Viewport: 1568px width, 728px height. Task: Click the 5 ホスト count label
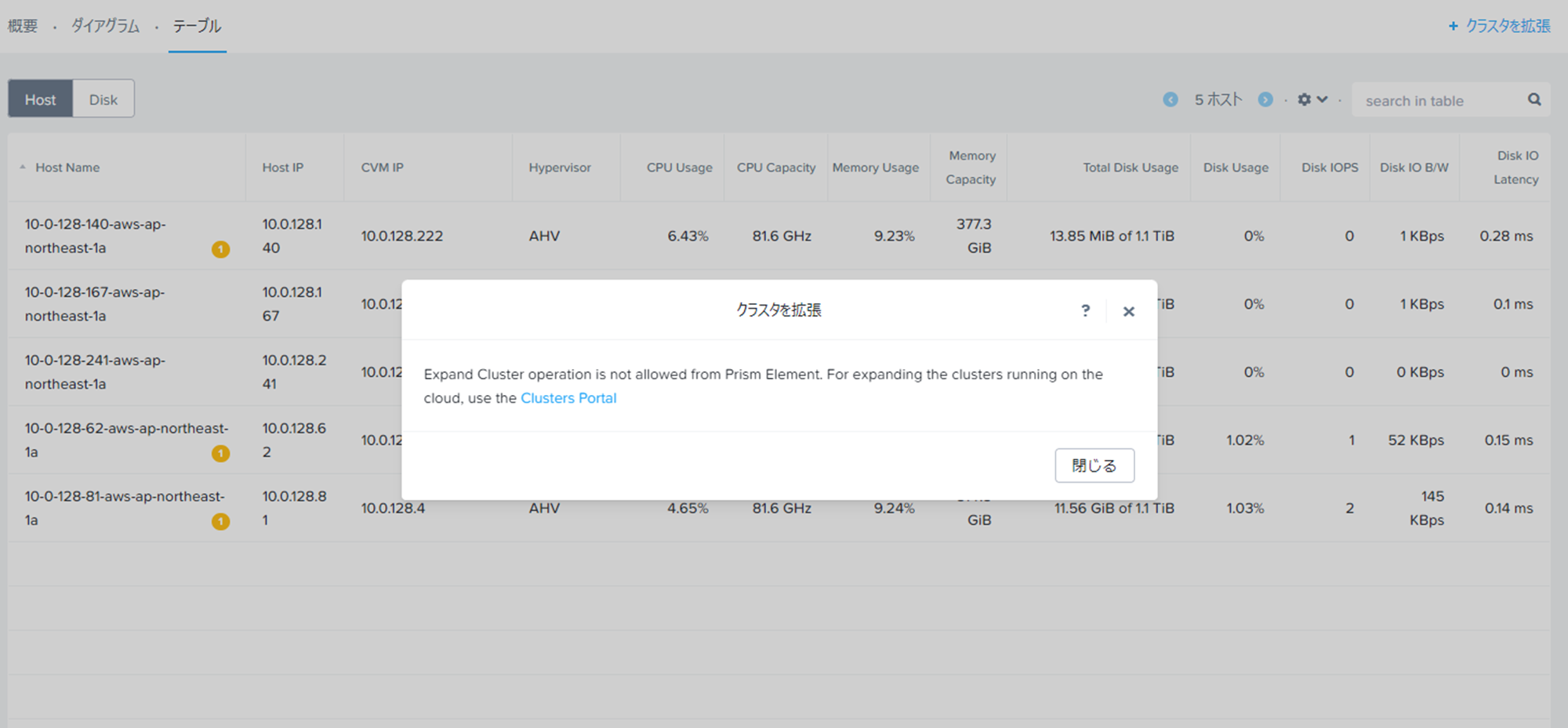(1218, 100)
